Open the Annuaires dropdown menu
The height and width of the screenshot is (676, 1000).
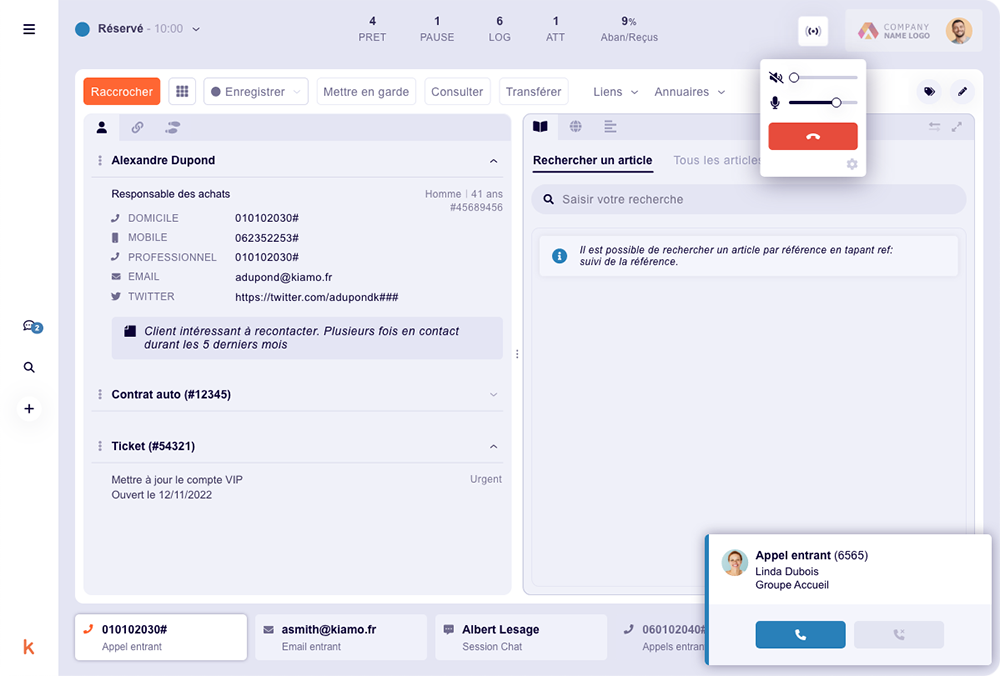pyautogui.click(x=689, y=92)
